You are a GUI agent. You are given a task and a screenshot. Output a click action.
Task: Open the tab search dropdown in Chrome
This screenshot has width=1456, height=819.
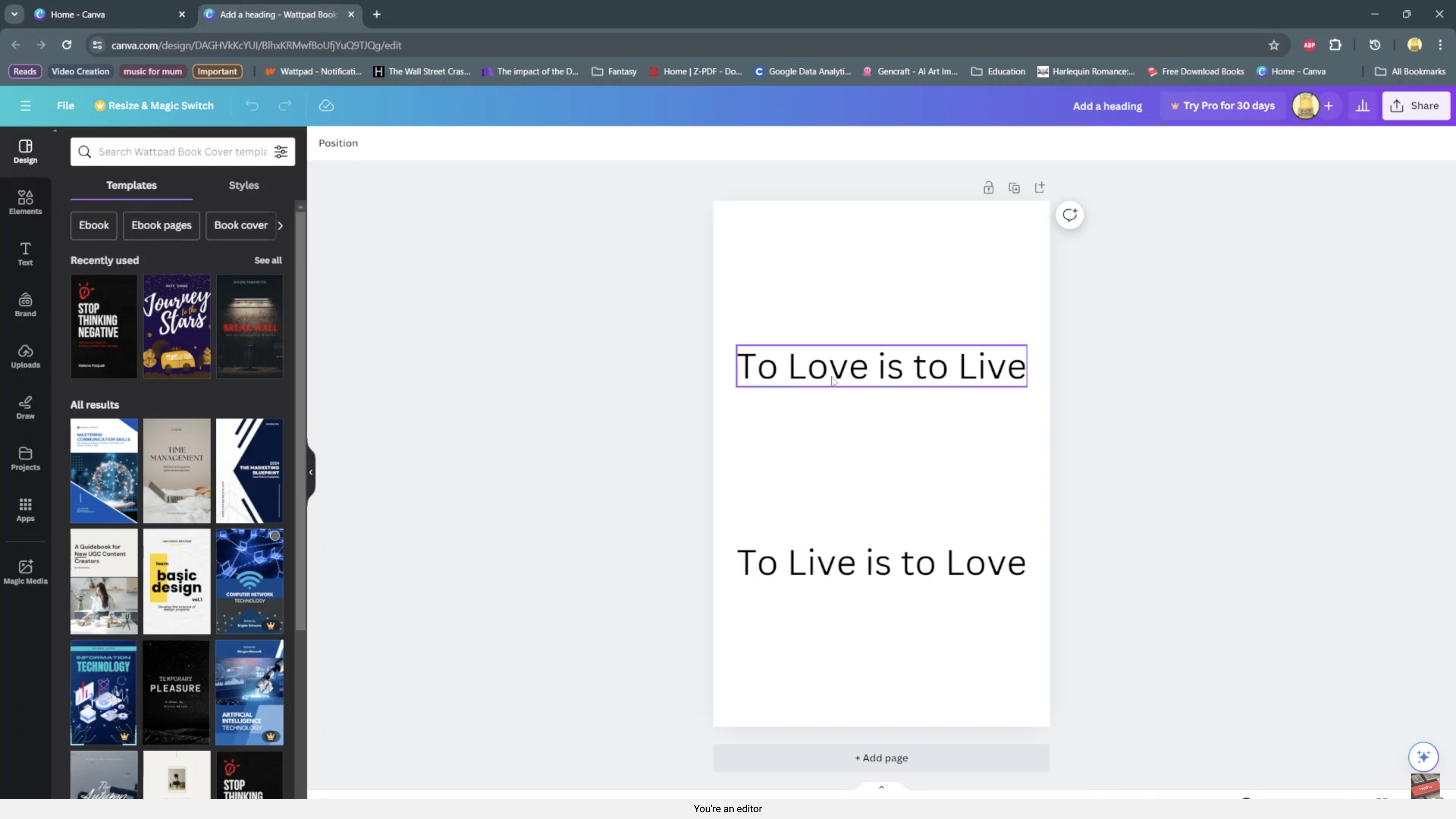pos(14,14)
